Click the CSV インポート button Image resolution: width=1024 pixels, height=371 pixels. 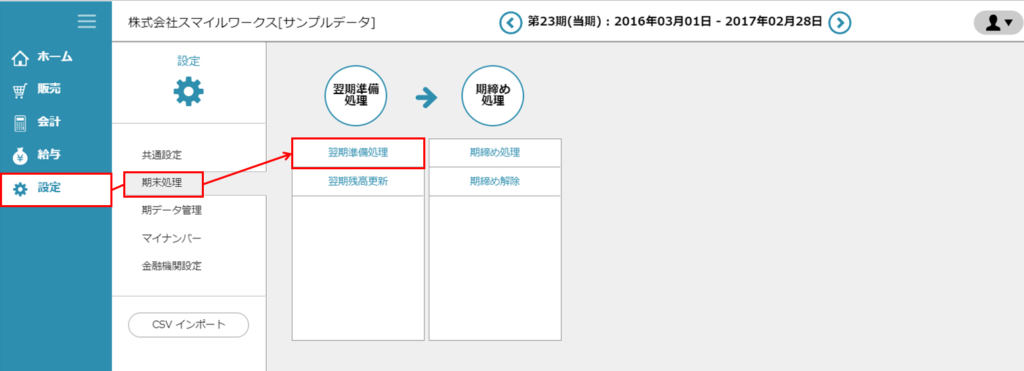tap(188, 325)
